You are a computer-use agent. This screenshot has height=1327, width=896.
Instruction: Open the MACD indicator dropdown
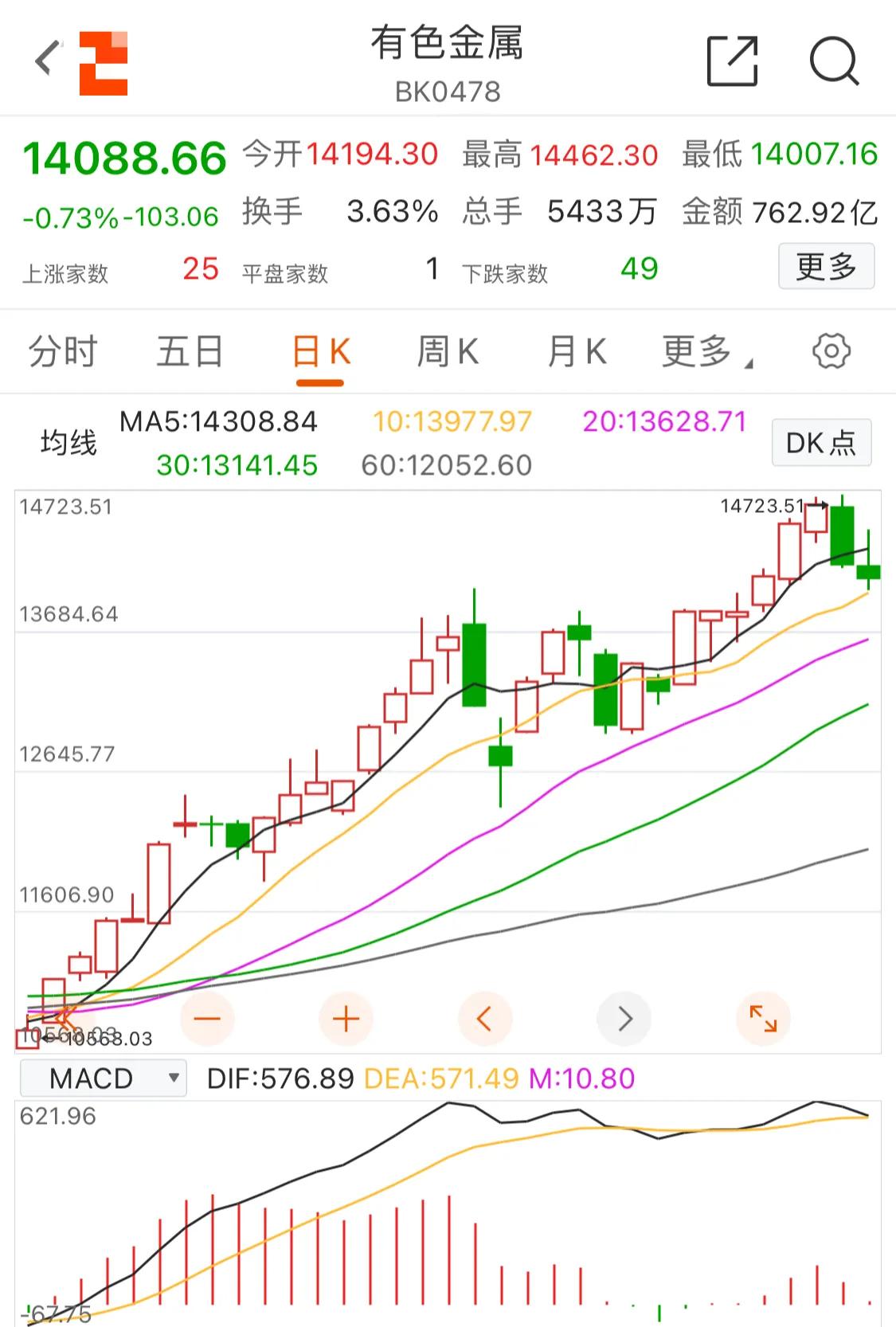pyautogui.click(x=104, y=1078)
